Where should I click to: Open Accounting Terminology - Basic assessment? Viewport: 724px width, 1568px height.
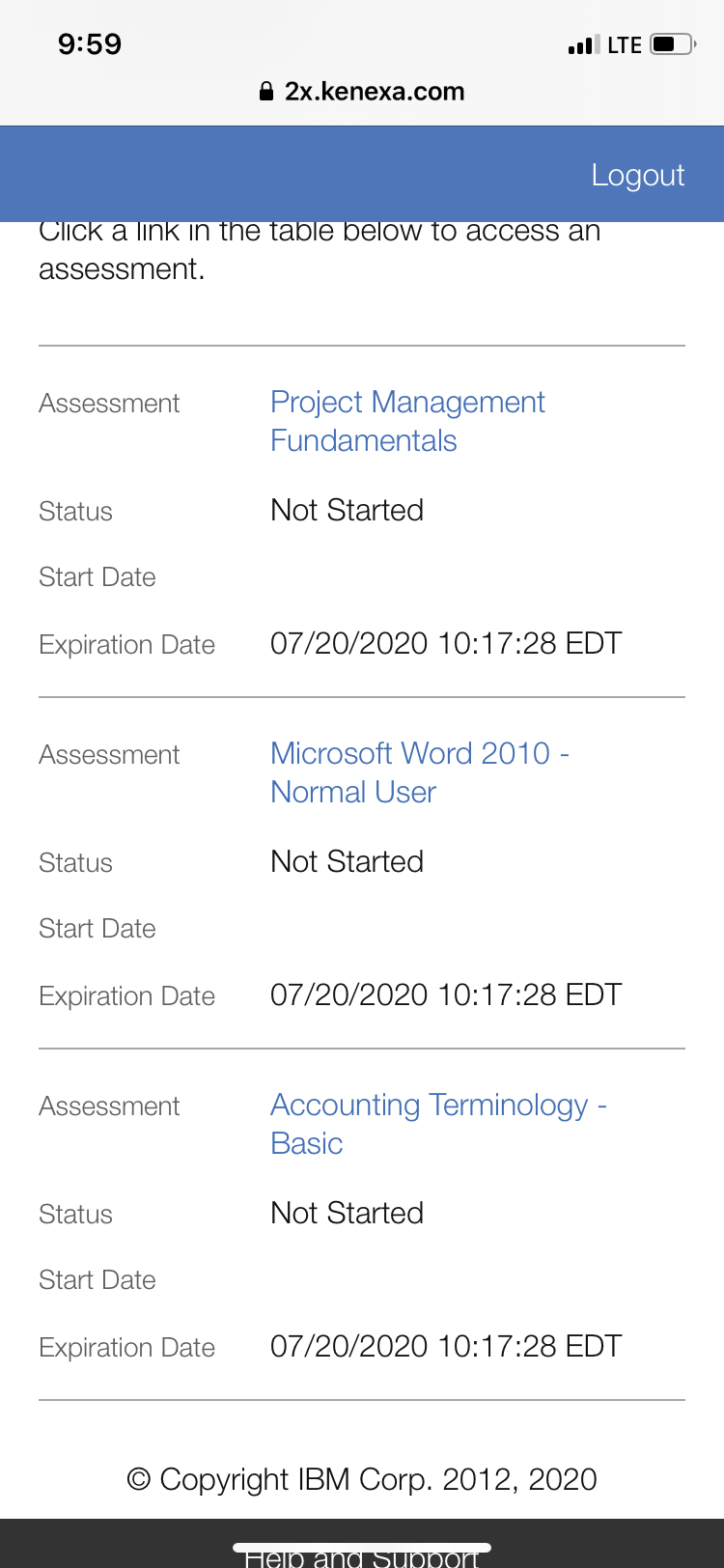point(437,1124)
